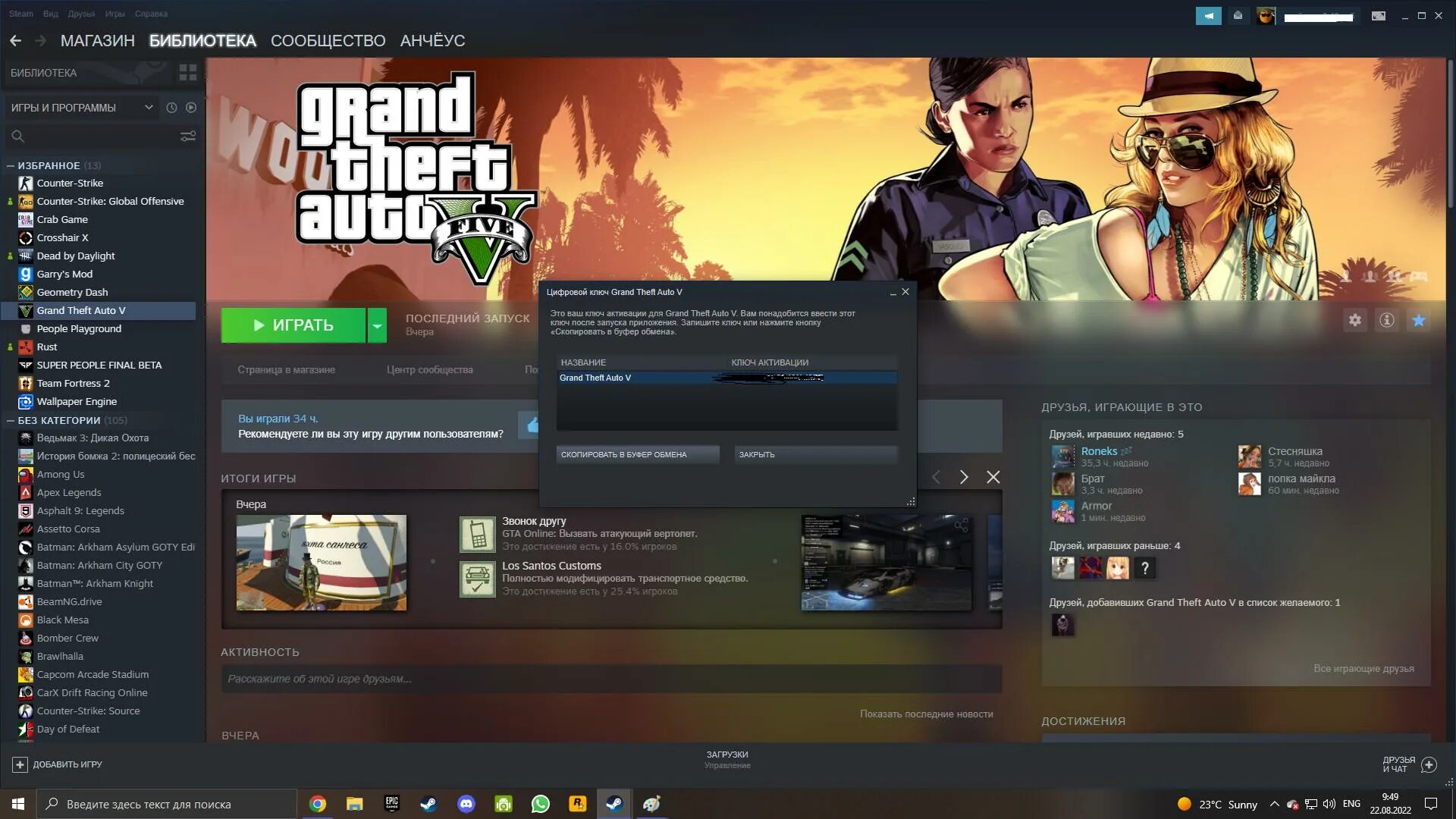Show hidden system tray icons
1456x819 pixels.
click(x=1274, y=804)
